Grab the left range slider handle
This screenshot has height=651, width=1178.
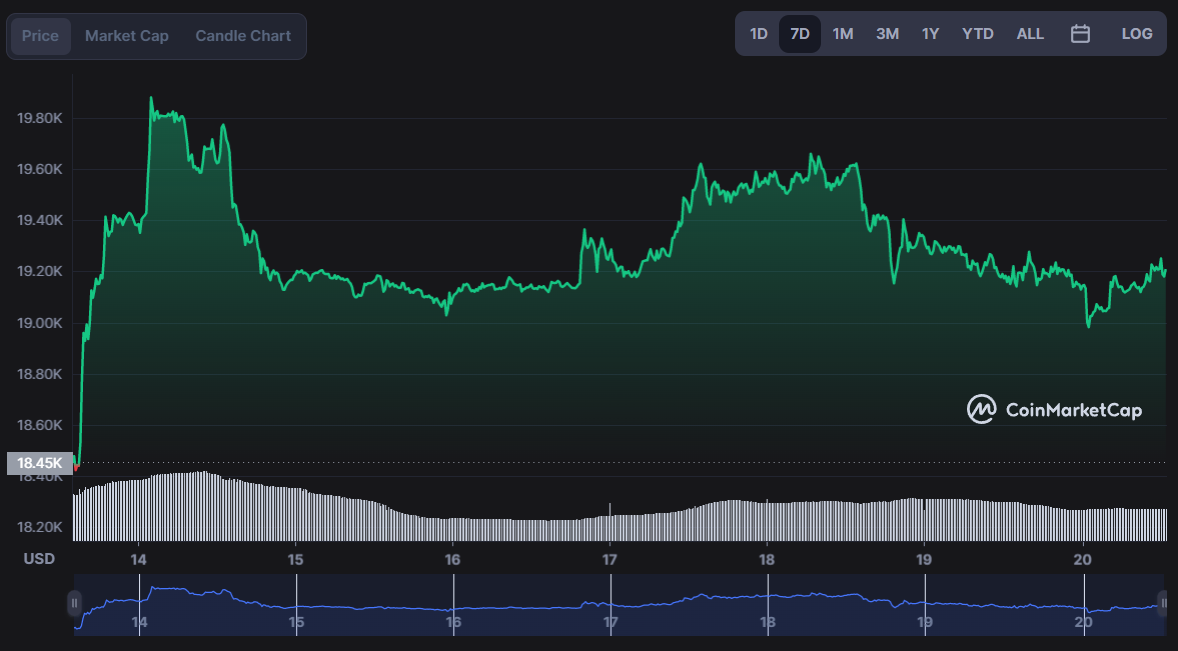tap(74, 603)
